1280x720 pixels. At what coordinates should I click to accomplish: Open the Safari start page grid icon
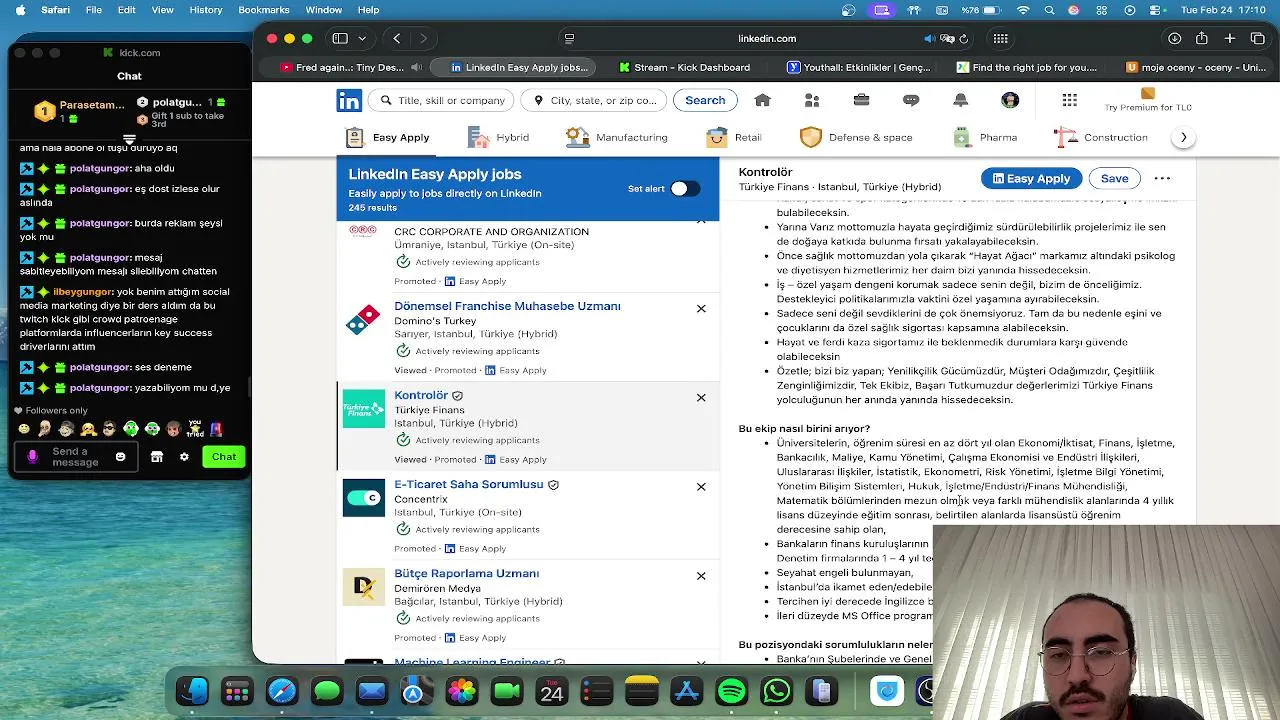tap(1000, 38)
